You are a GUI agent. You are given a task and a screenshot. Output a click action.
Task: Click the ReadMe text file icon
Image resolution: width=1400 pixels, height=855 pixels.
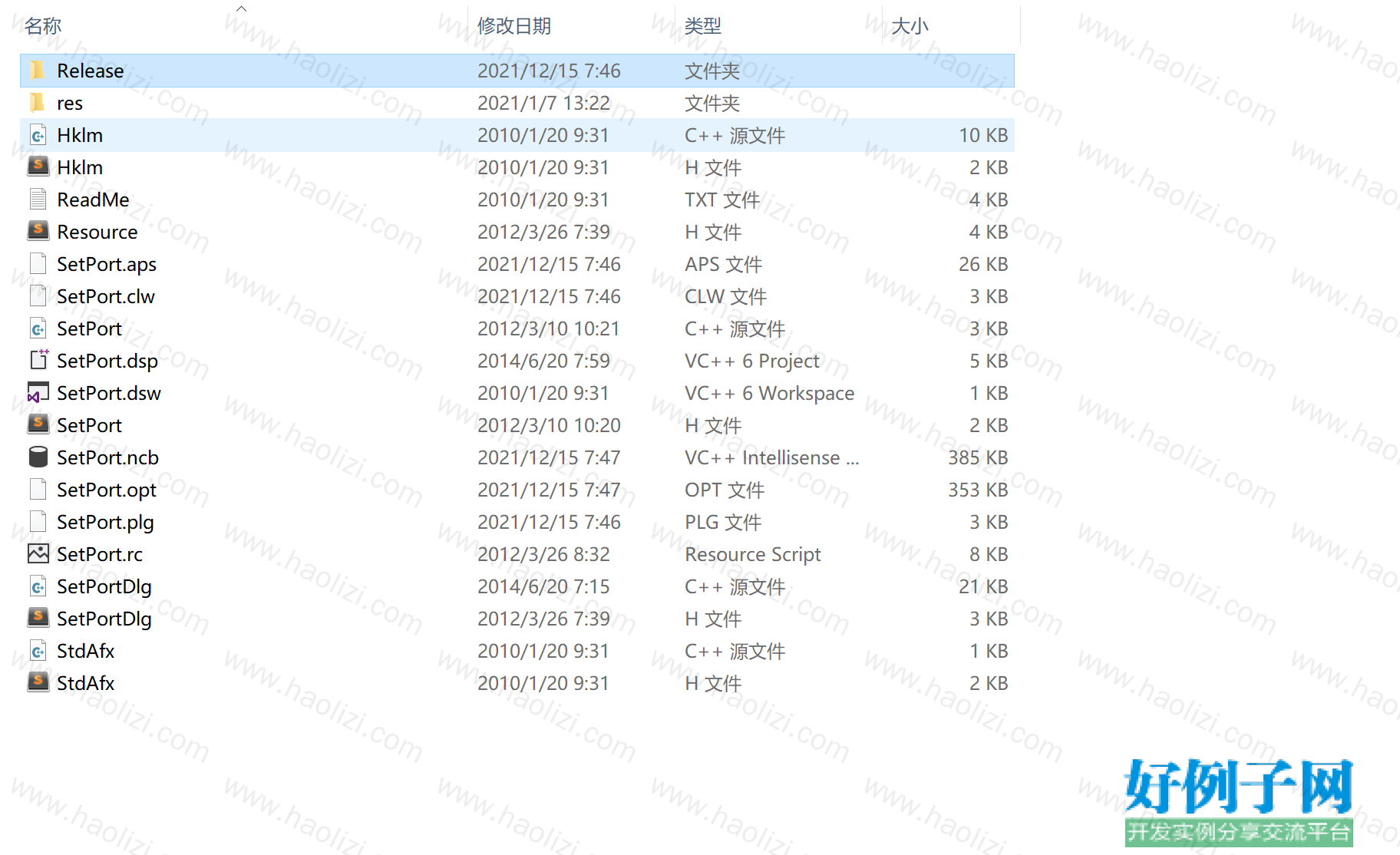pos(38,200)
